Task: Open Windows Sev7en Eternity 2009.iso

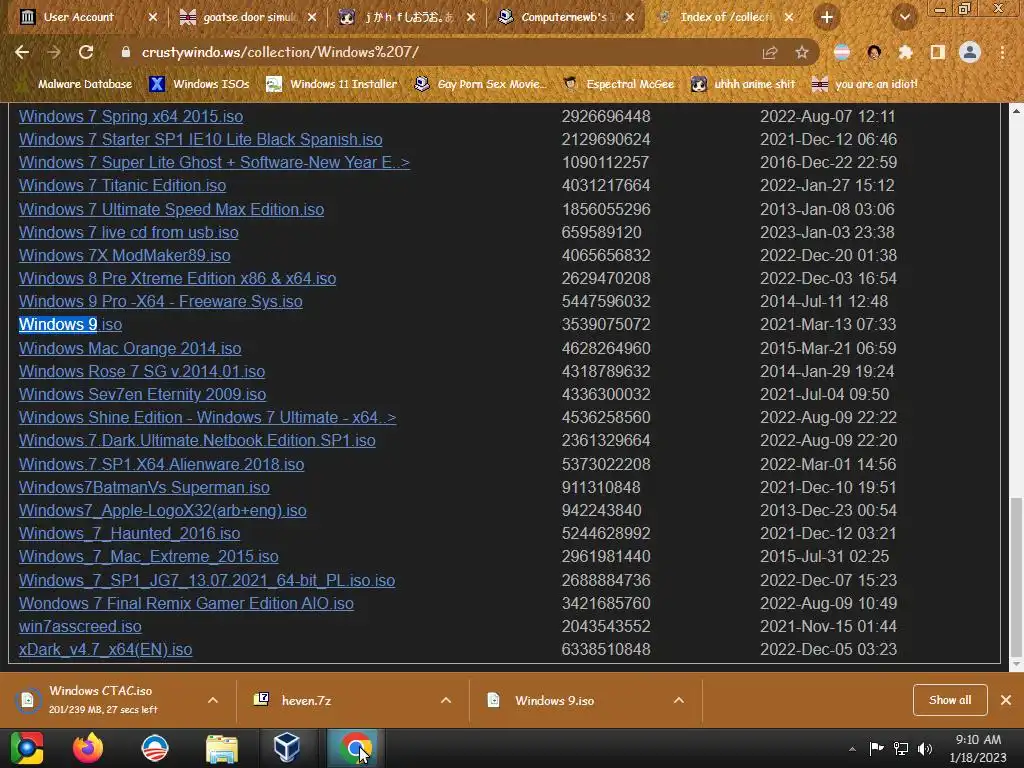Action: (x=142, y=394)
